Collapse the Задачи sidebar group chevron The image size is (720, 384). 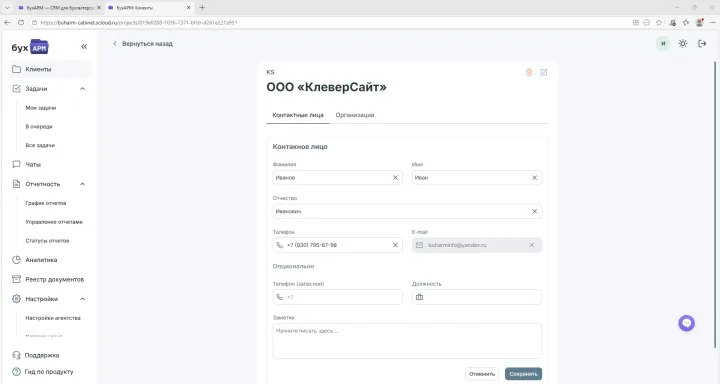click(x=83, y=89)
